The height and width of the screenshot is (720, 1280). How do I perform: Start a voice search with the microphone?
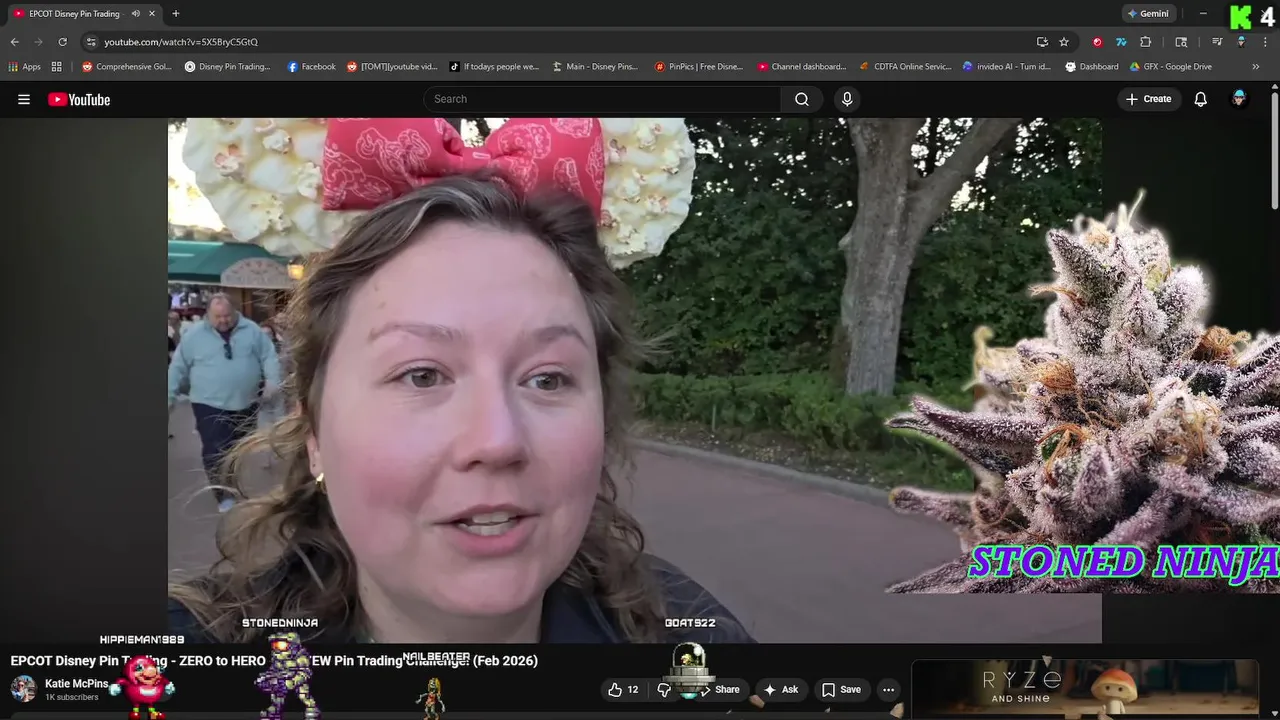point(847,99)
